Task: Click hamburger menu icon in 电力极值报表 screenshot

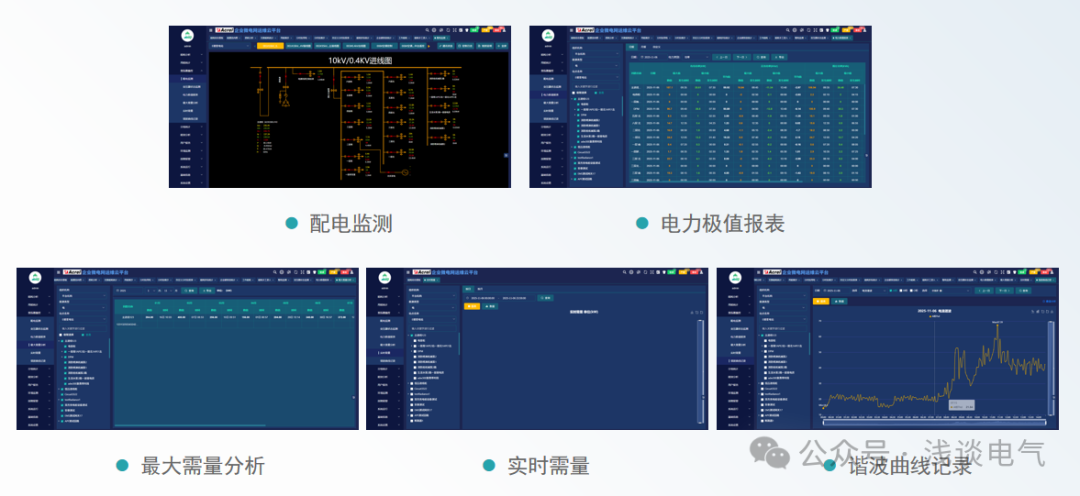Action: [x=571, y=30]
